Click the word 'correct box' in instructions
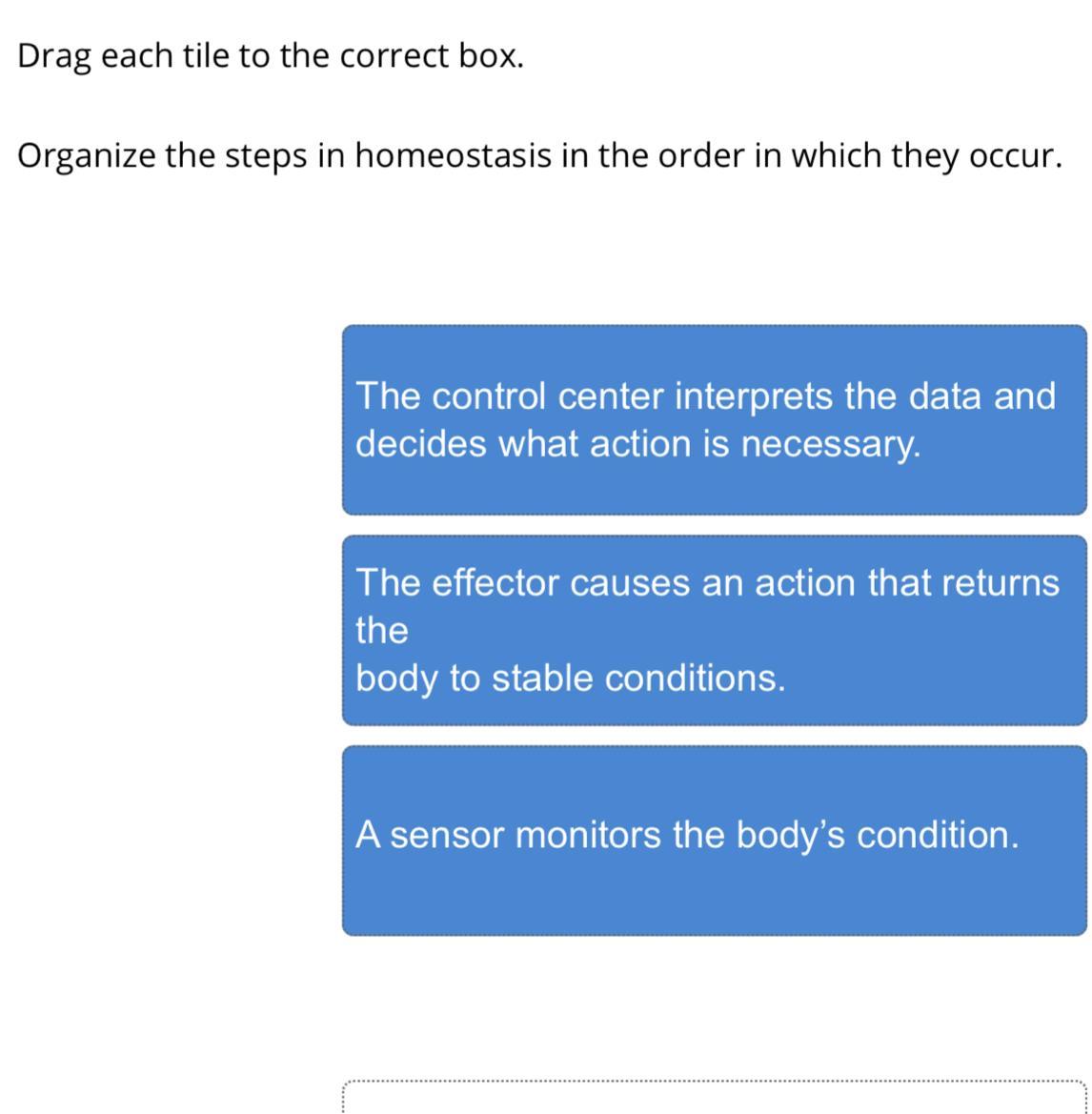Image resolution: width=1092 pixels, height=1114 pixels. (432, 56)
